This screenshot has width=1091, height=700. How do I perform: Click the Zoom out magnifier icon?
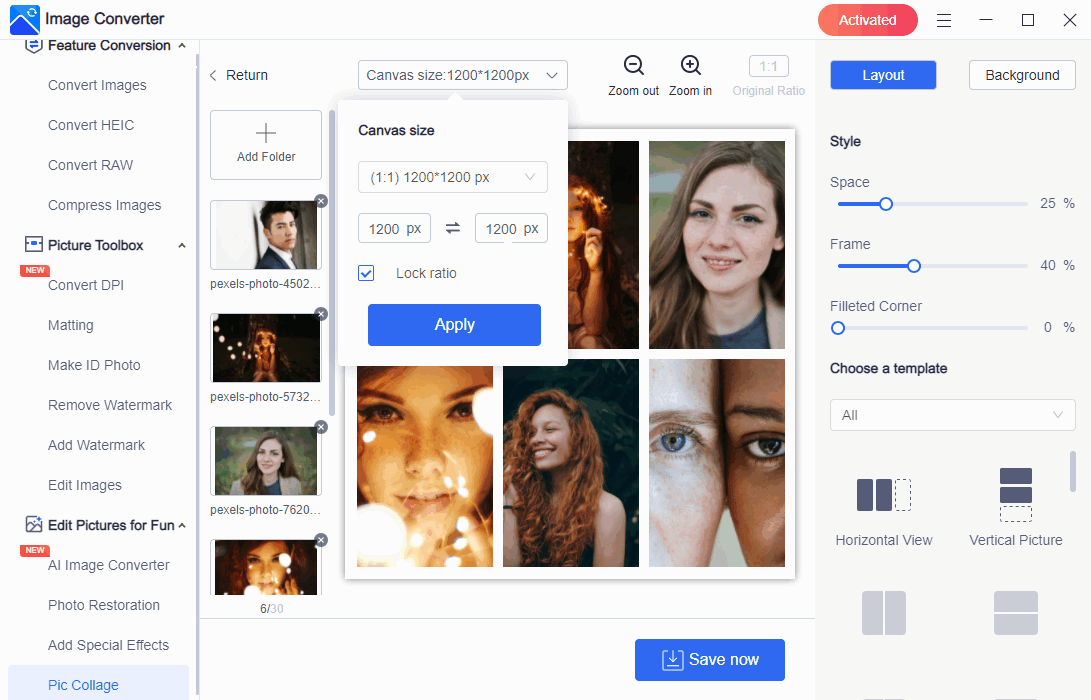(x=634, y=66)
